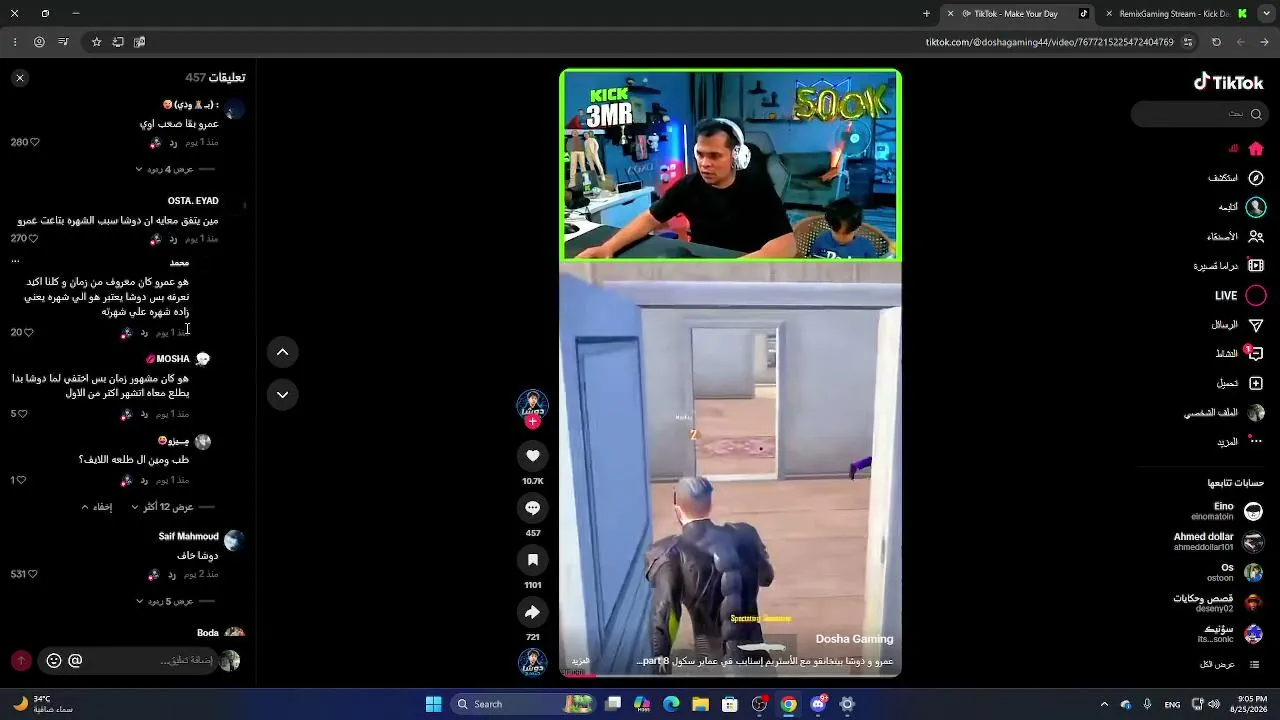1280x720 pixels.
Task: Like the reply with 1 like
Action: pos(22,480)
